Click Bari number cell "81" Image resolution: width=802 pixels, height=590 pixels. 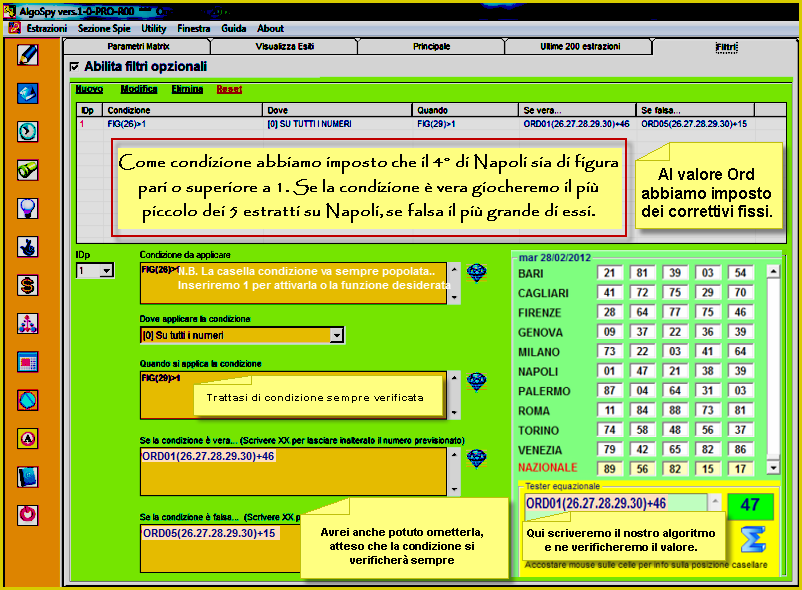click(x=642, y=273)
